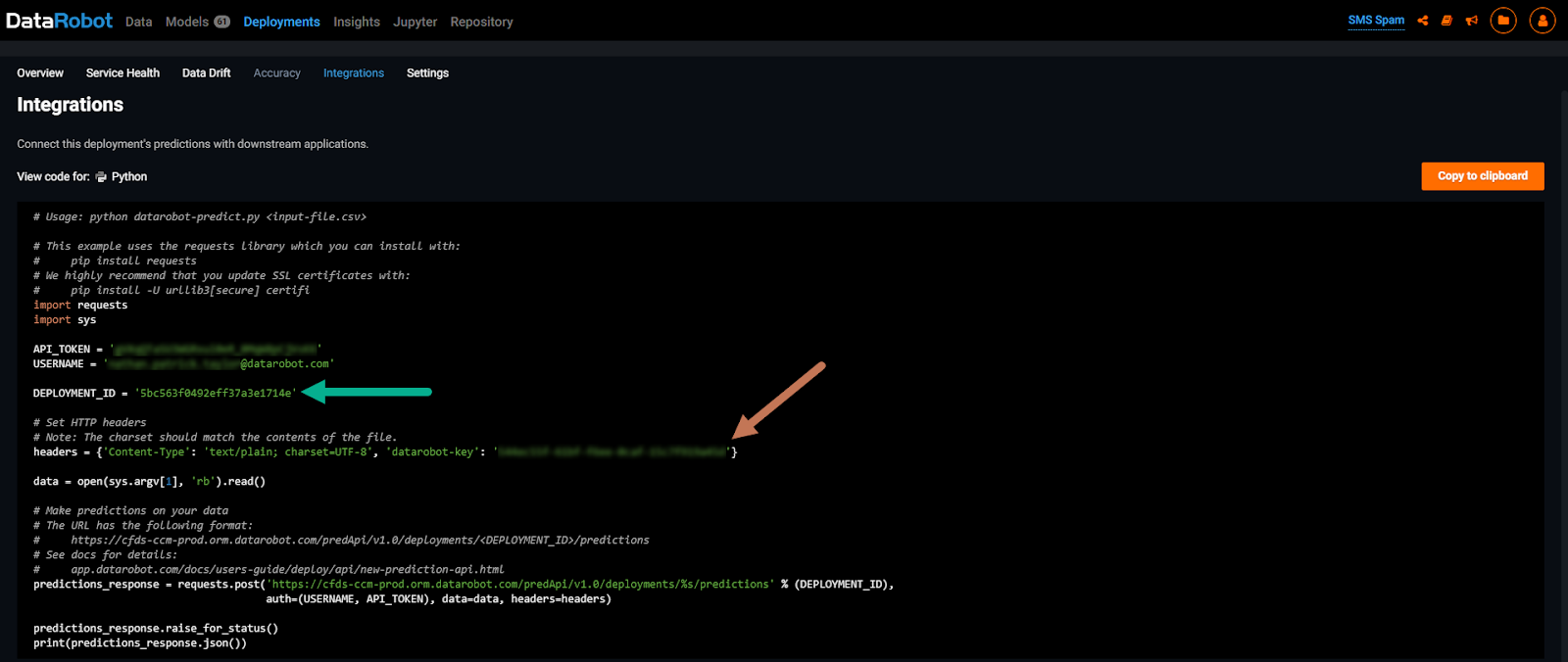The height and width of the screenshot is (662, 1568).
Task: Open the Data menu
Action: coord(139,22)
